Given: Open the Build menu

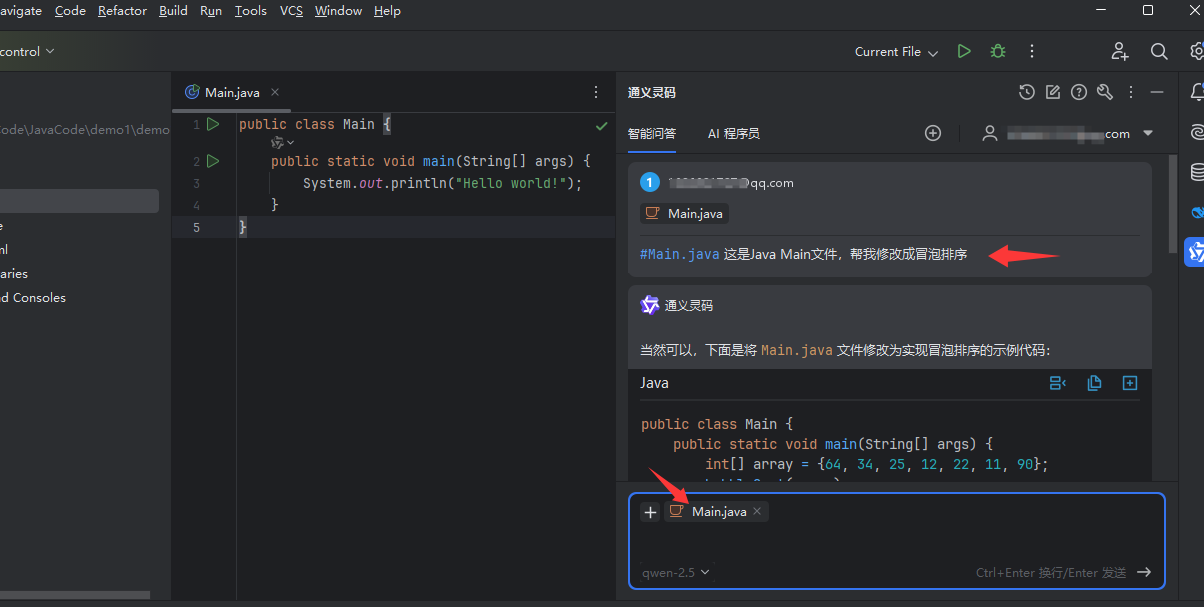Looking at the screenshot, I should click(173, 11).
